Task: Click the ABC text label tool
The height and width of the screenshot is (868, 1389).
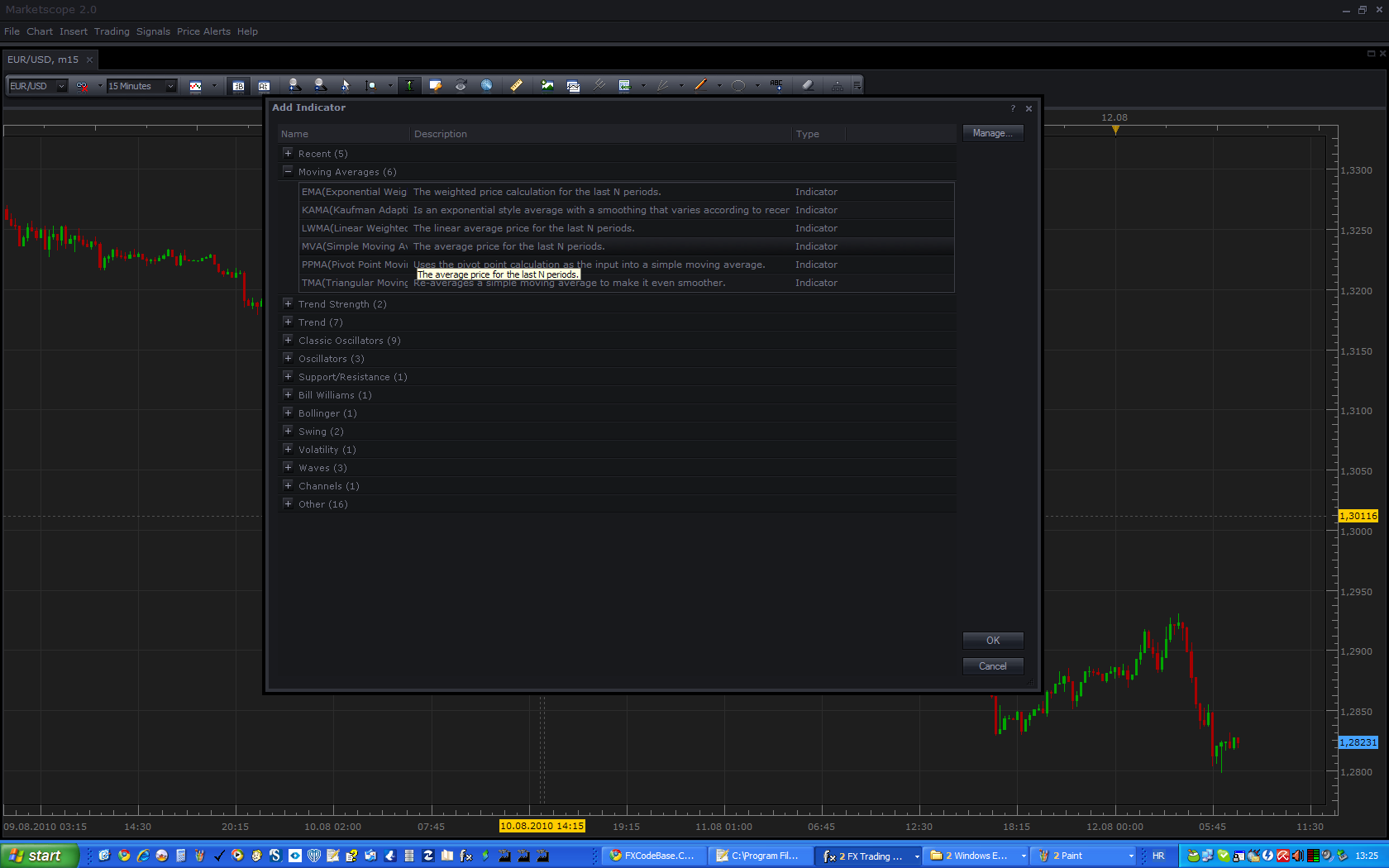Action: pyautogui.click(x=776, y=85)
